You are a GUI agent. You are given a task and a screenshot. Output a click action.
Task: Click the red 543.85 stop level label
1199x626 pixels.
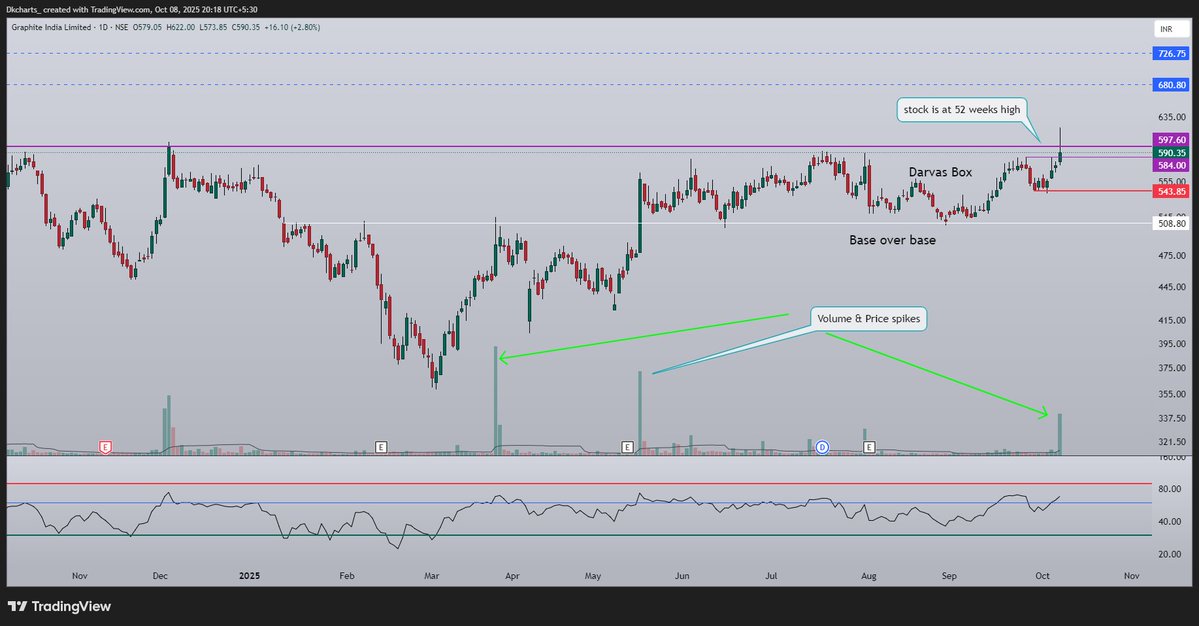(1171, 191)
